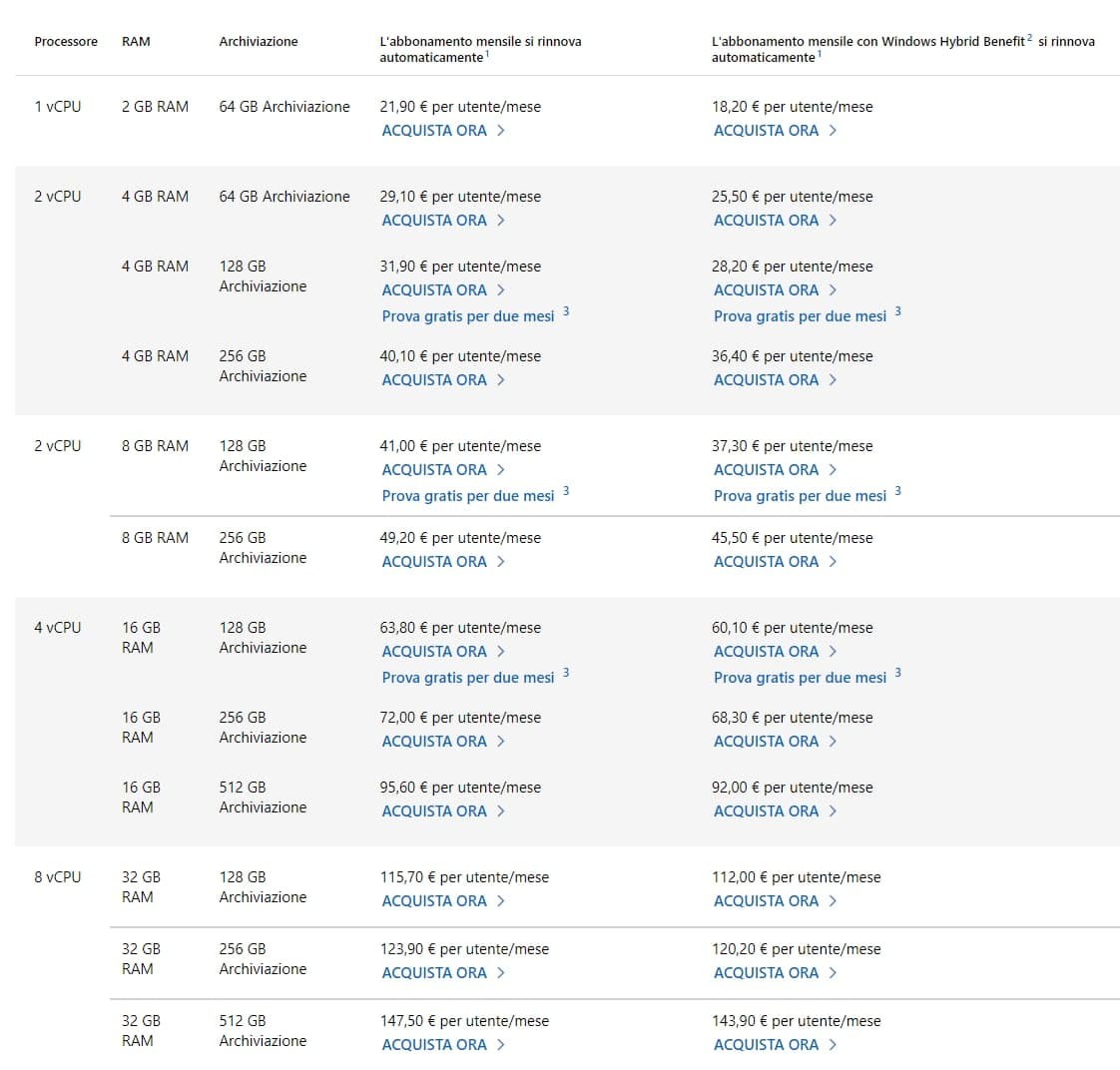Click chevron arrow beside ACQUISTA ORA for 120,20 €
Image resolution: width=1120 pixels, height=1070 pixels.
coord(833,973)
